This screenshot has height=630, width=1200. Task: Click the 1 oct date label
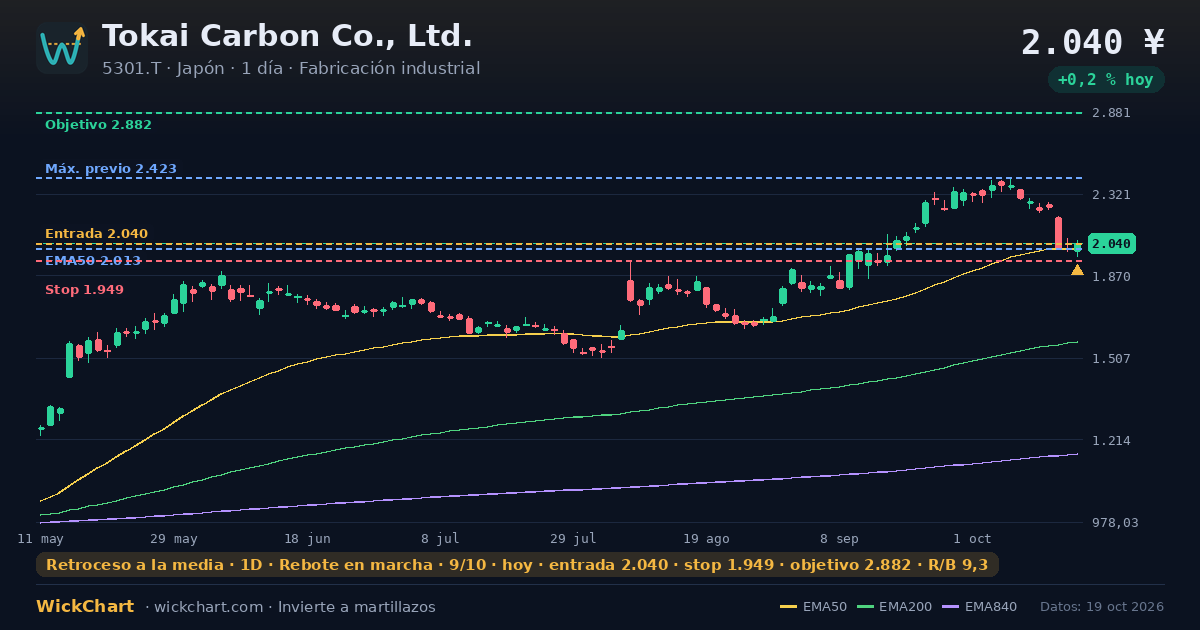(972, 538)
